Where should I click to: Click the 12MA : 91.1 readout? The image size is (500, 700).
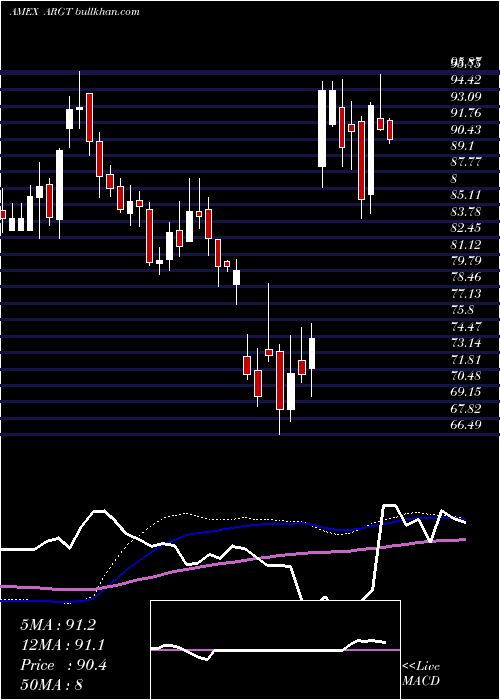coord(63,645)
